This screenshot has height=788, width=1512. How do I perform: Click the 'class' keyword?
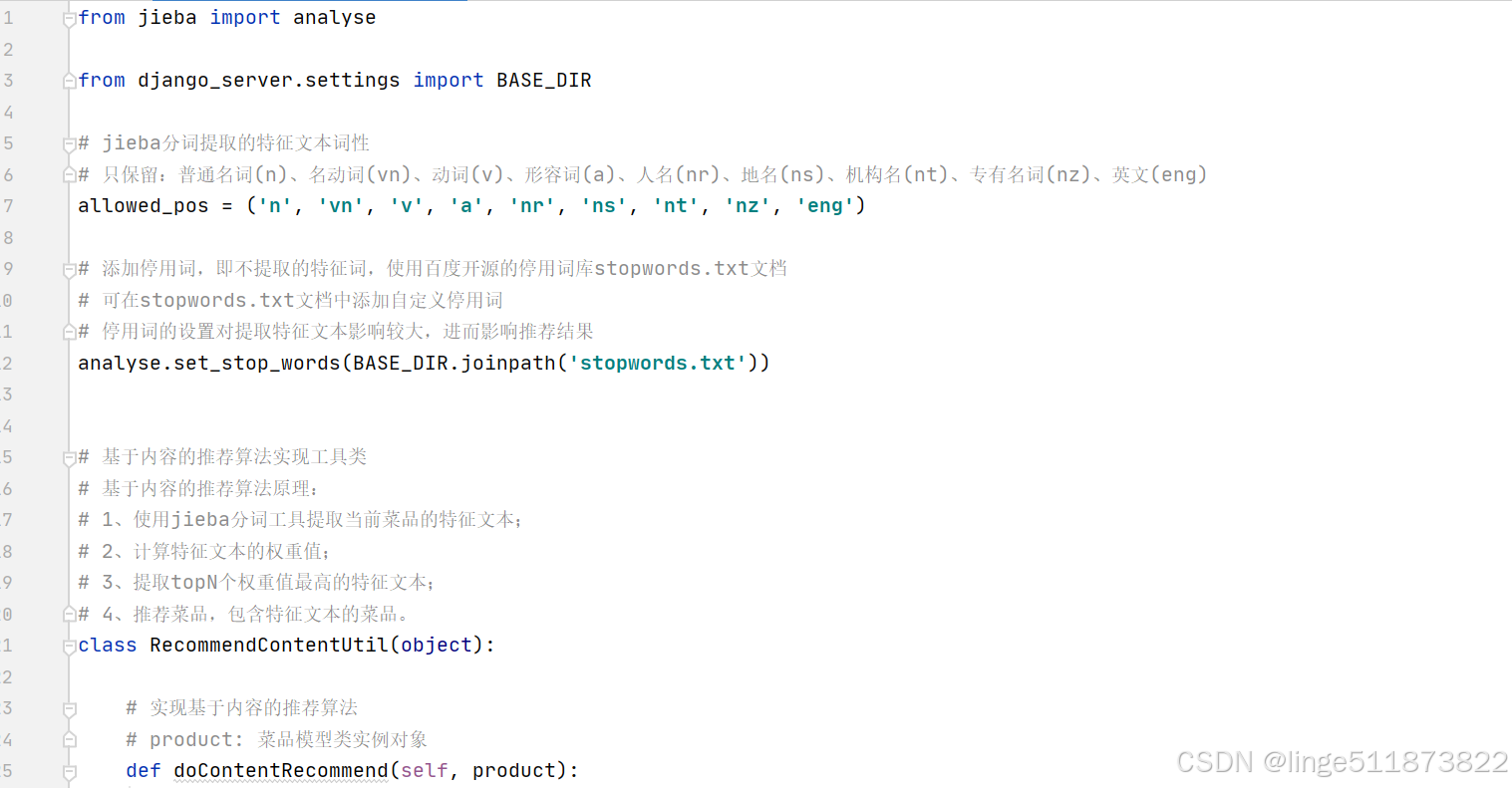108,645
